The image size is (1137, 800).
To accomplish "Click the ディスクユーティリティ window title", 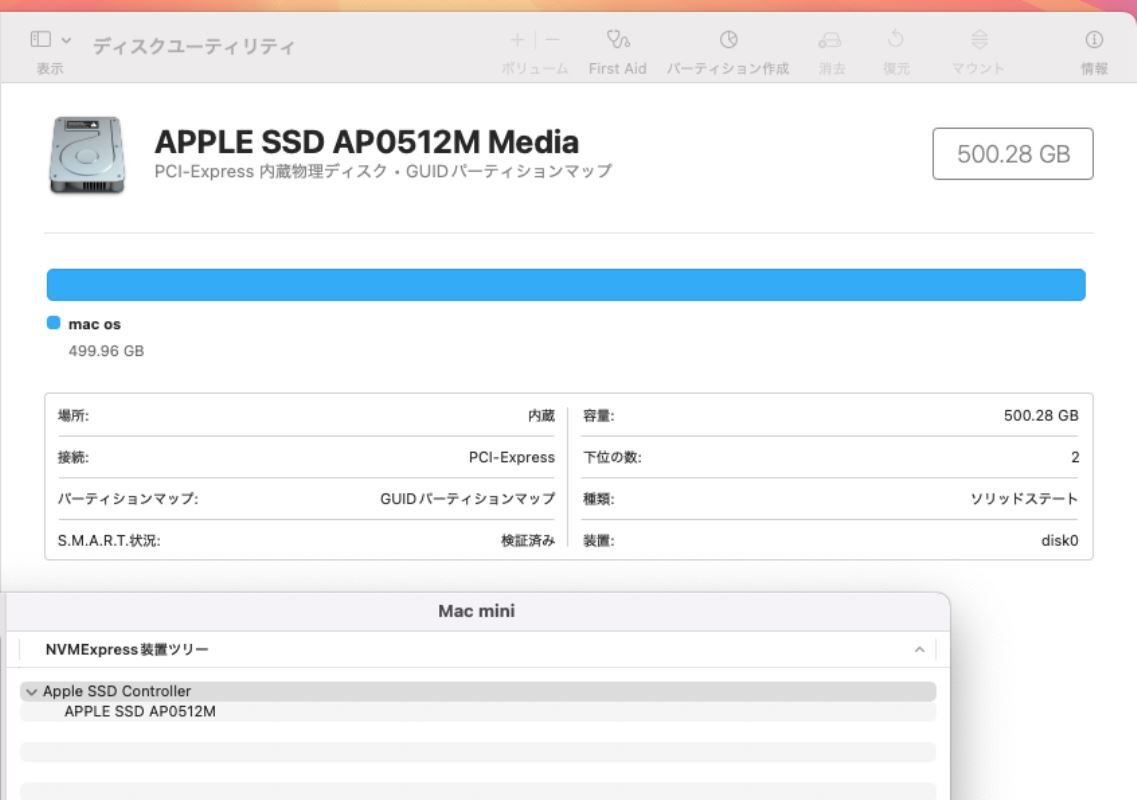I will coord(194,46).
